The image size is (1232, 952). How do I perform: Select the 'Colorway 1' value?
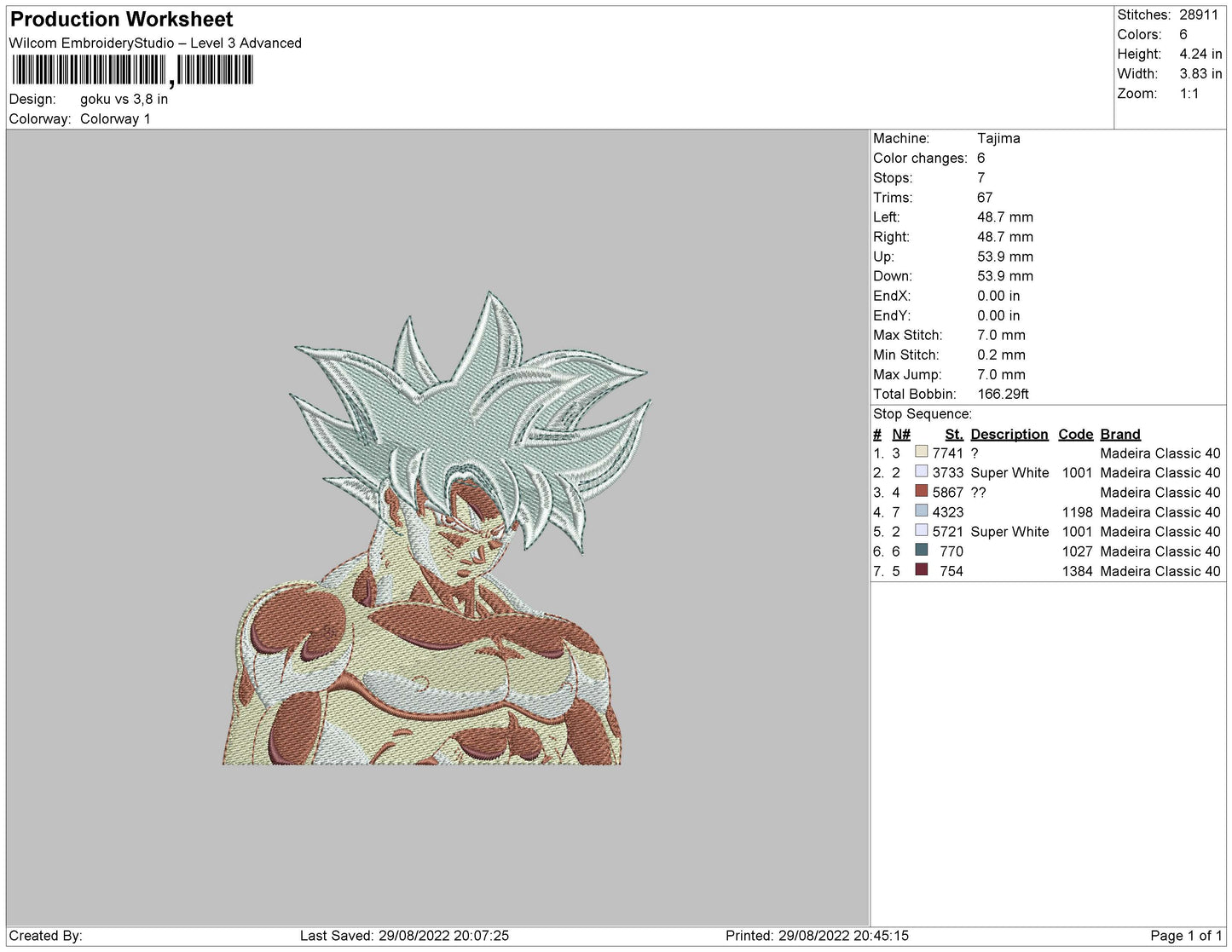pyautogui.click(x=115, y=118)
